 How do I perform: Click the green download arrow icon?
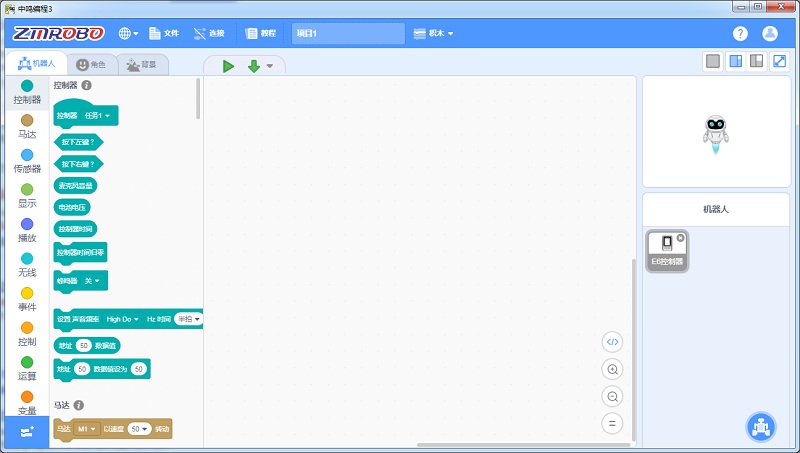click(254, 66)
